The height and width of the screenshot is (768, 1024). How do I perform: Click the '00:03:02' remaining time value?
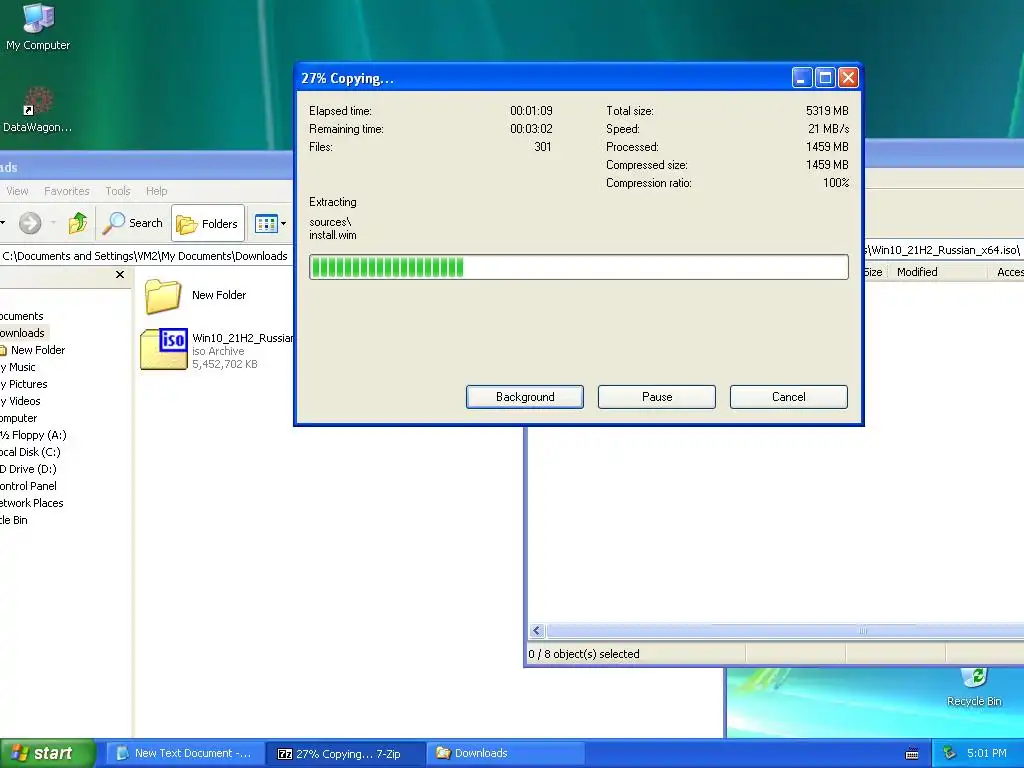click(x=531, y=129)
